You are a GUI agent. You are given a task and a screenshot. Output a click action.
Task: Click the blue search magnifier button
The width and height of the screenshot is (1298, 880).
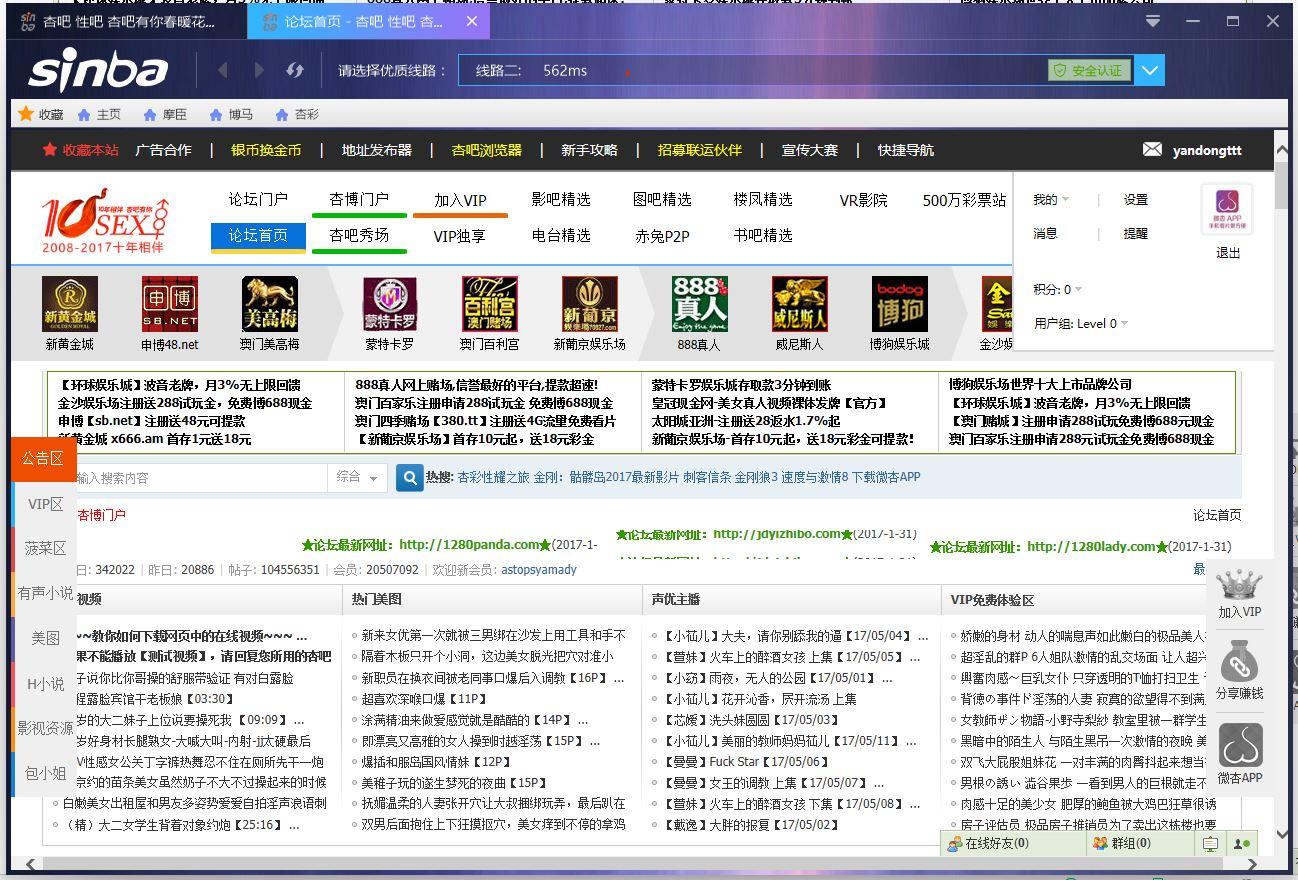pyautogui.click(x=409, y=478)
